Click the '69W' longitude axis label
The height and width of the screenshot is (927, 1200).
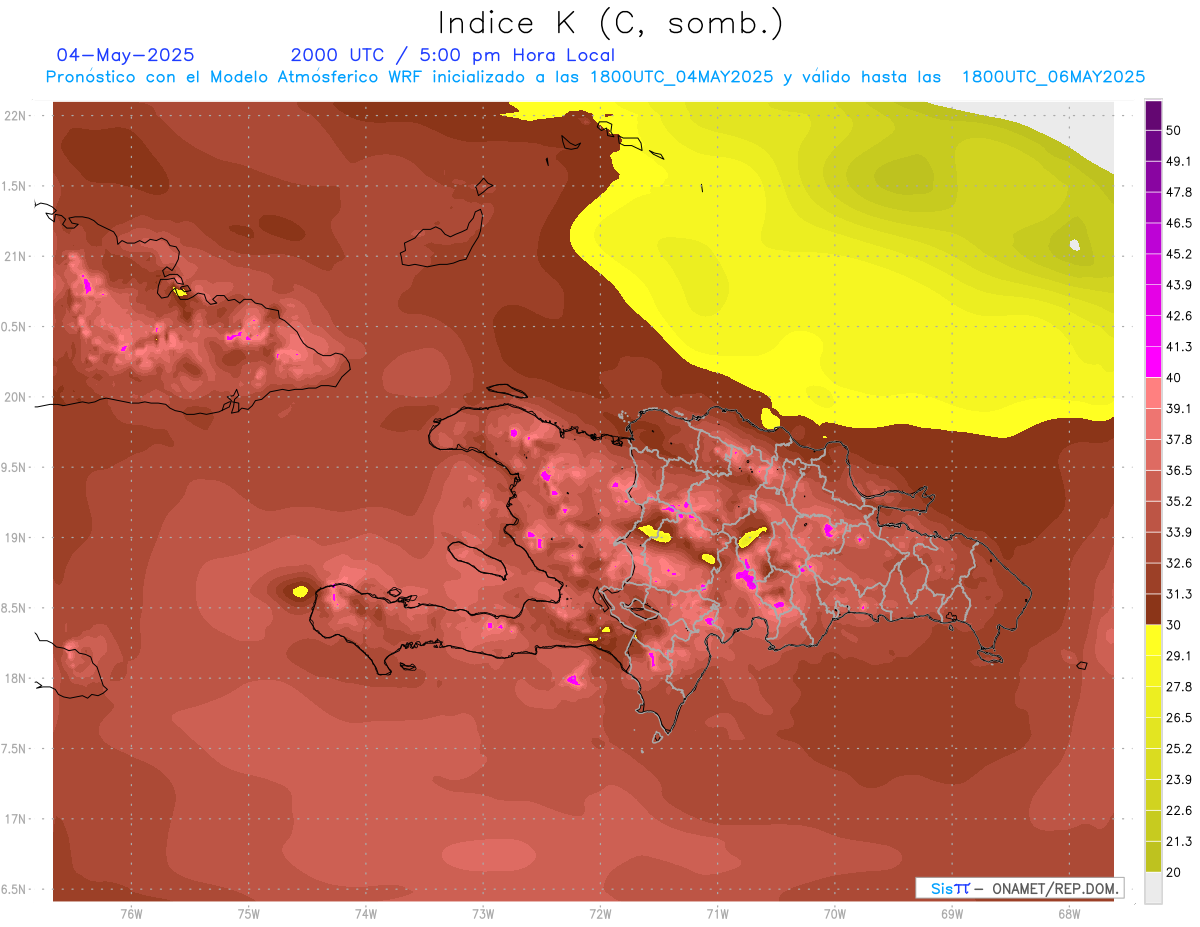(951, 915)
